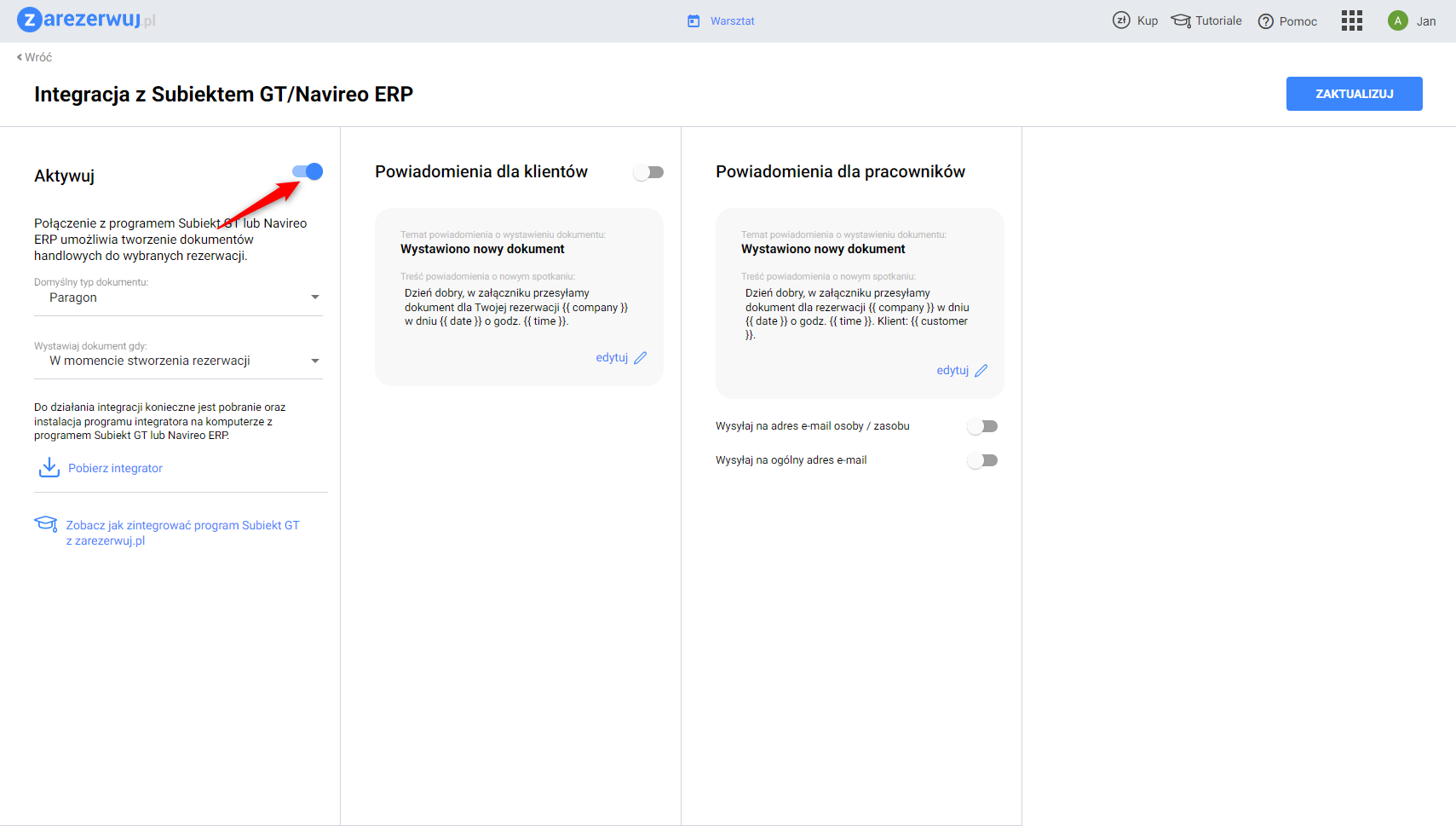Open the Wystawiaj dokument gdy dropdown

tap(178, 361)
